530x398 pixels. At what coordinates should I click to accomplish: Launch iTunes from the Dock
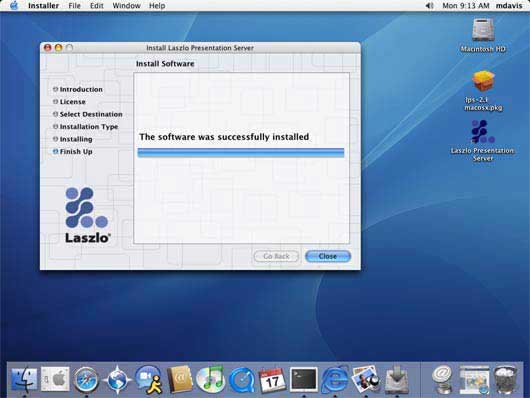(x=210, y=380)
